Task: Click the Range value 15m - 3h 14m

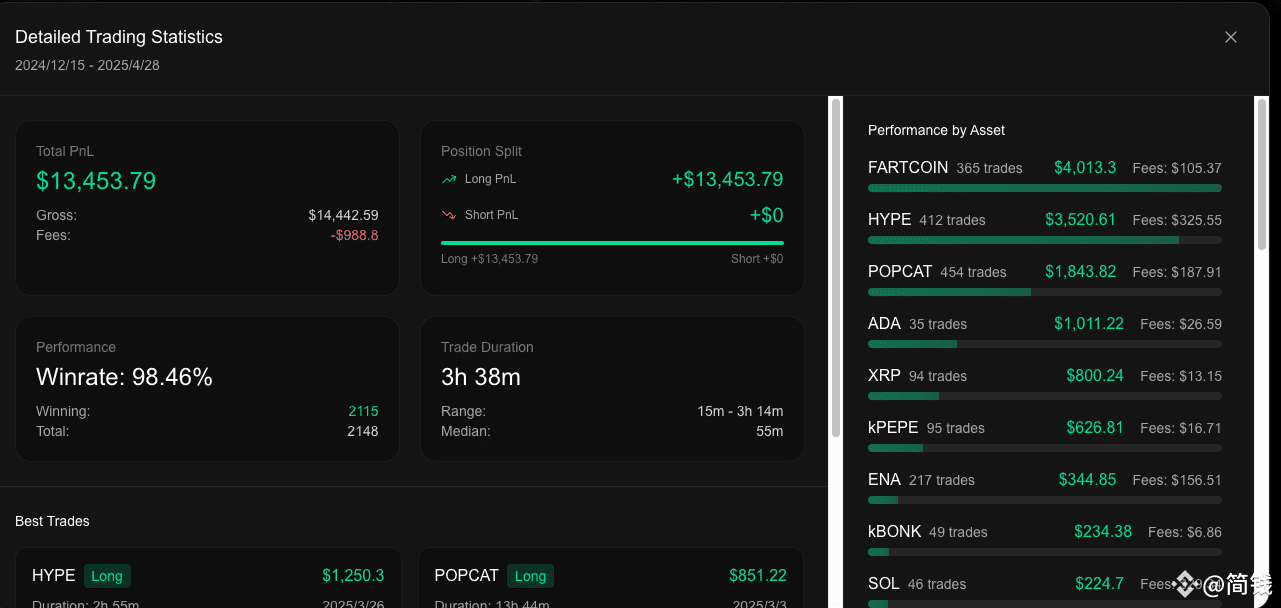Action: [x=740, y=411]
